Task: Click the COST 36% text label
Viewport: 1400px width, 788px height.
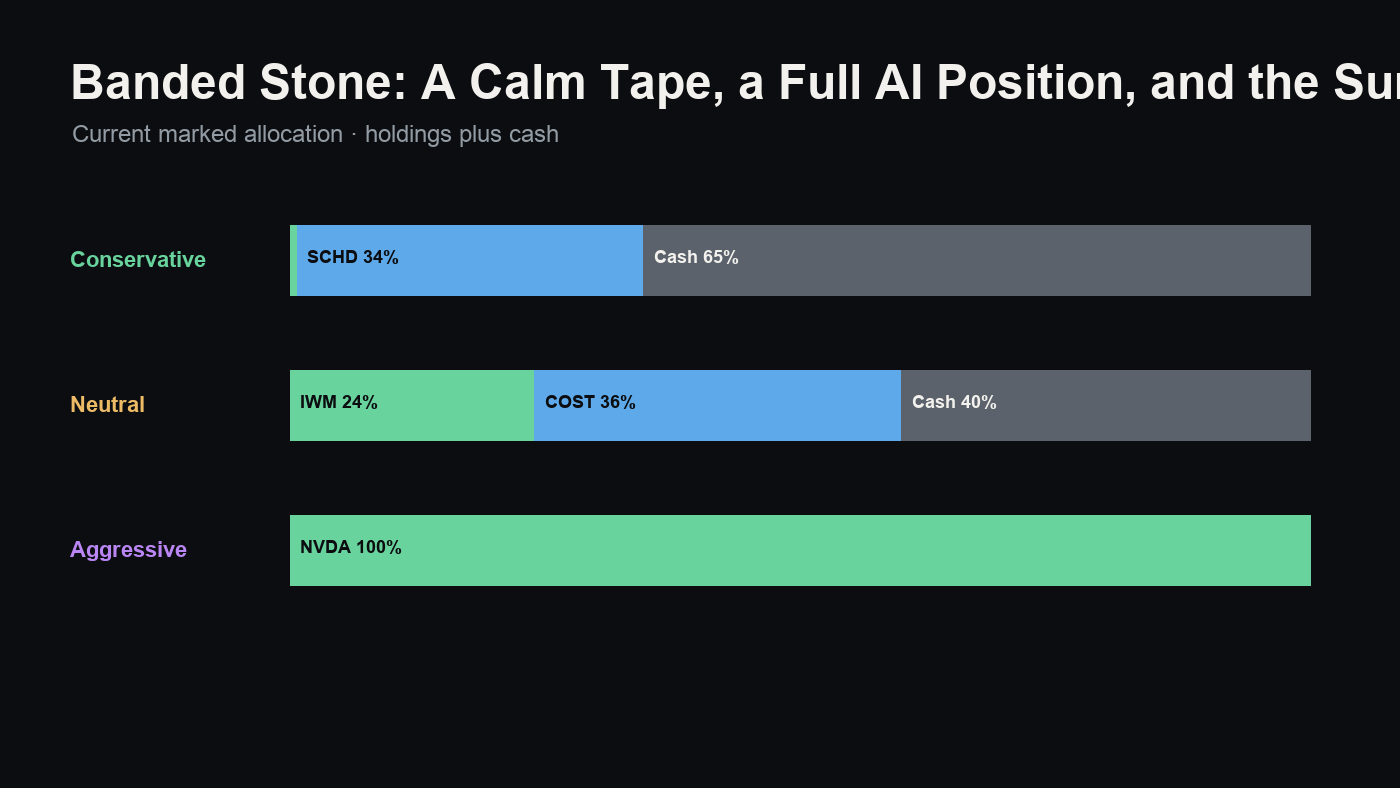Action: 590,402
